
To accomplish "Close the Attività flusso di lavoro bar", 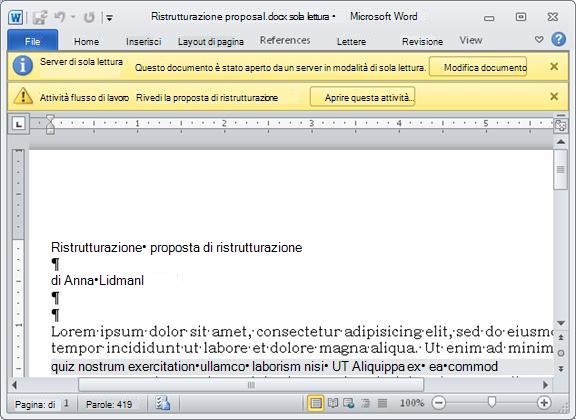I will (x=554, y=97).
